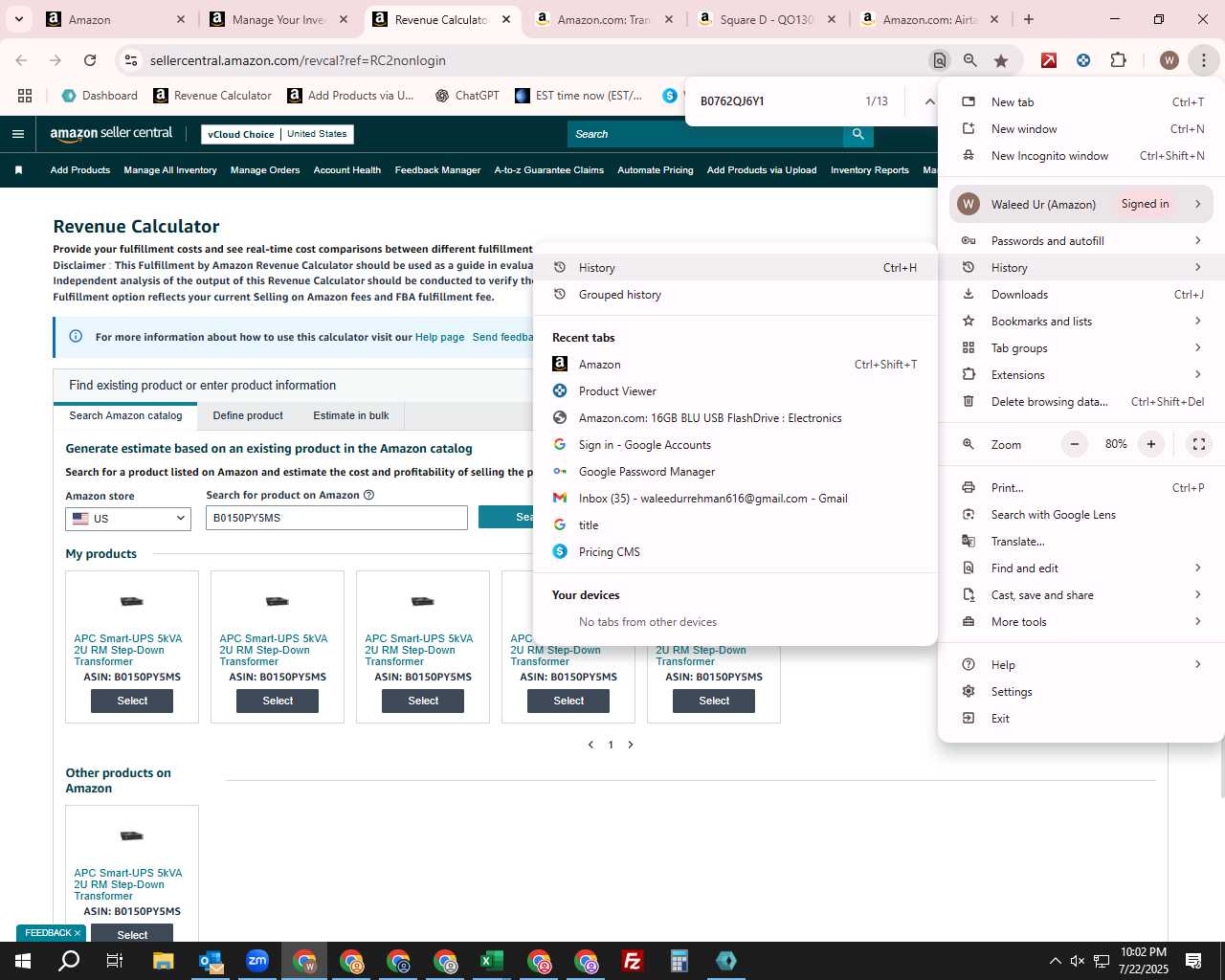Click the three-dot Chrome menu button
This screenshot has height=980, width=1225.
pyautogui.click(x=1203, y=60)
